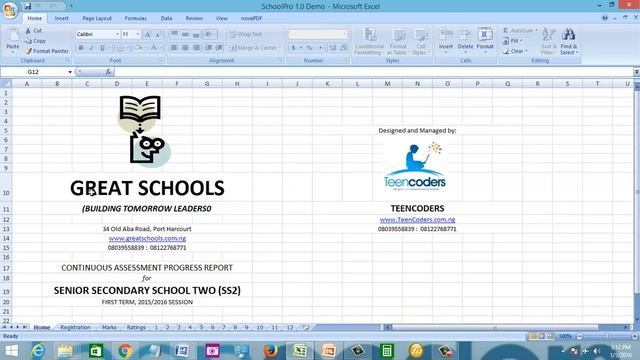Viewport: 640px width, 360px height.
Task: Click the Sort & Filter icon
Action: click(x=549, y=35)
